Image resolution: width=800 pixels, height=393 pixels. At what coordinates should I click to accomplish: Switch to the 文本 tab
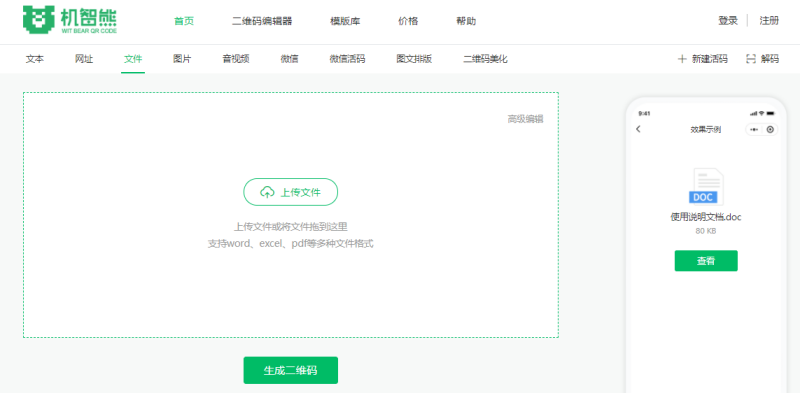pyautogui.click(x=35, y=59)
